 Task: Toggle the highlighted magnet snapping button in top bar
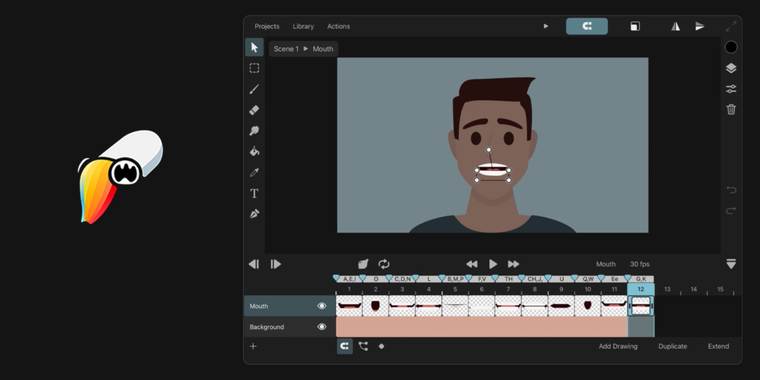pyautogui.click(x=587, y=26)
